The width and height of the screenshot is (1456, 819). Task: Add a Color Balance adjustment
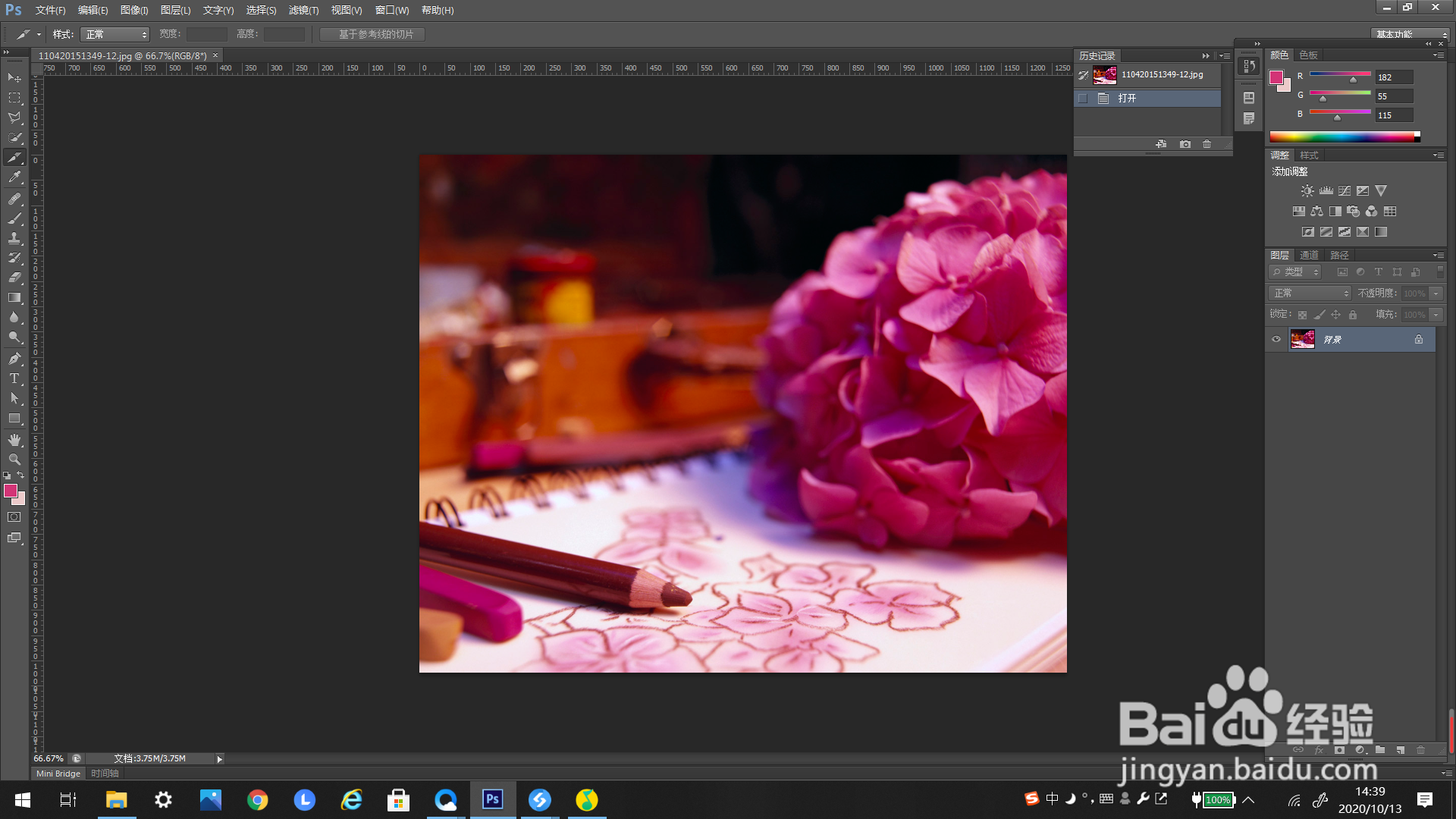1317,212
